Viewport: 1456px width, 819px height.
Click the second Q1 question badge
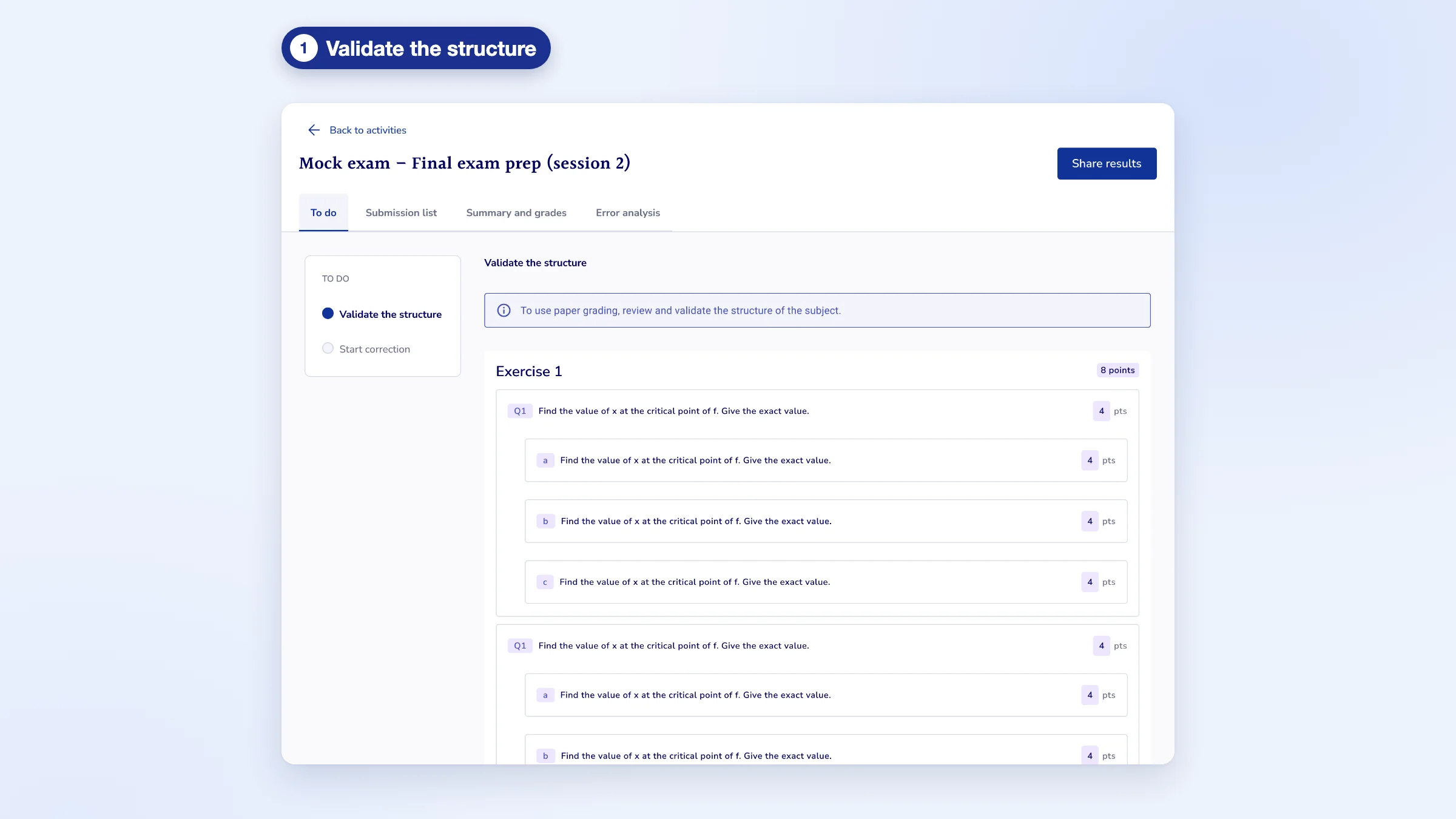point(520,645)
